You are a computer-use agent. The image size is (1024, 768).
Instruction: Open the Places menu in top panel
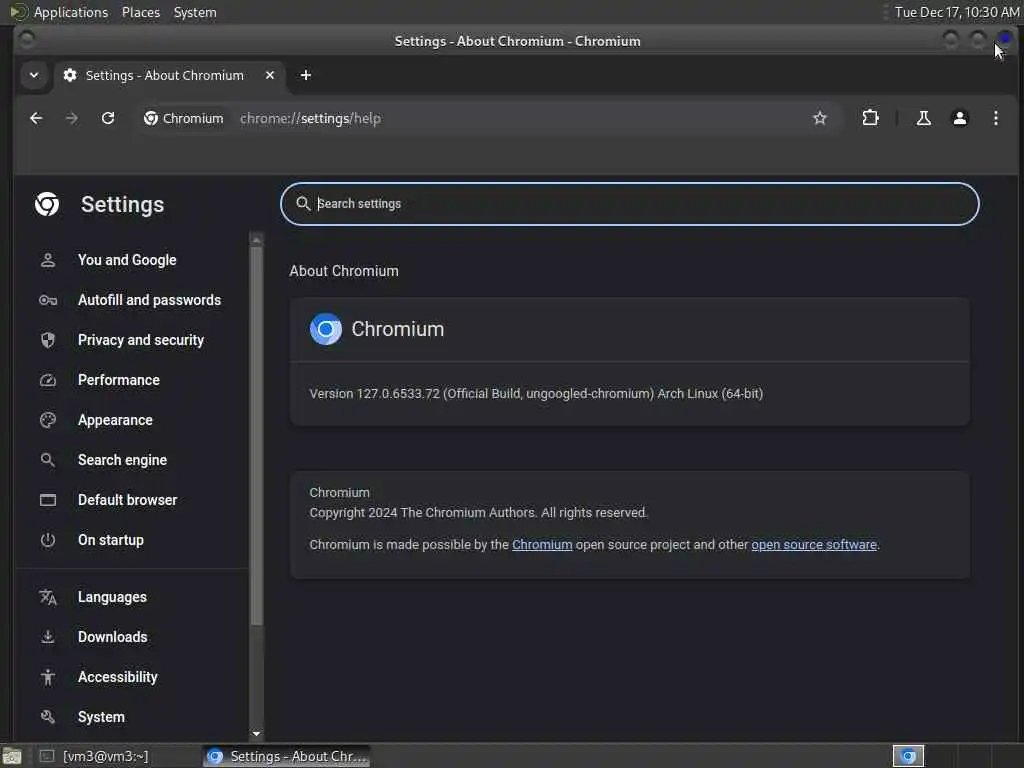(140, 12)
